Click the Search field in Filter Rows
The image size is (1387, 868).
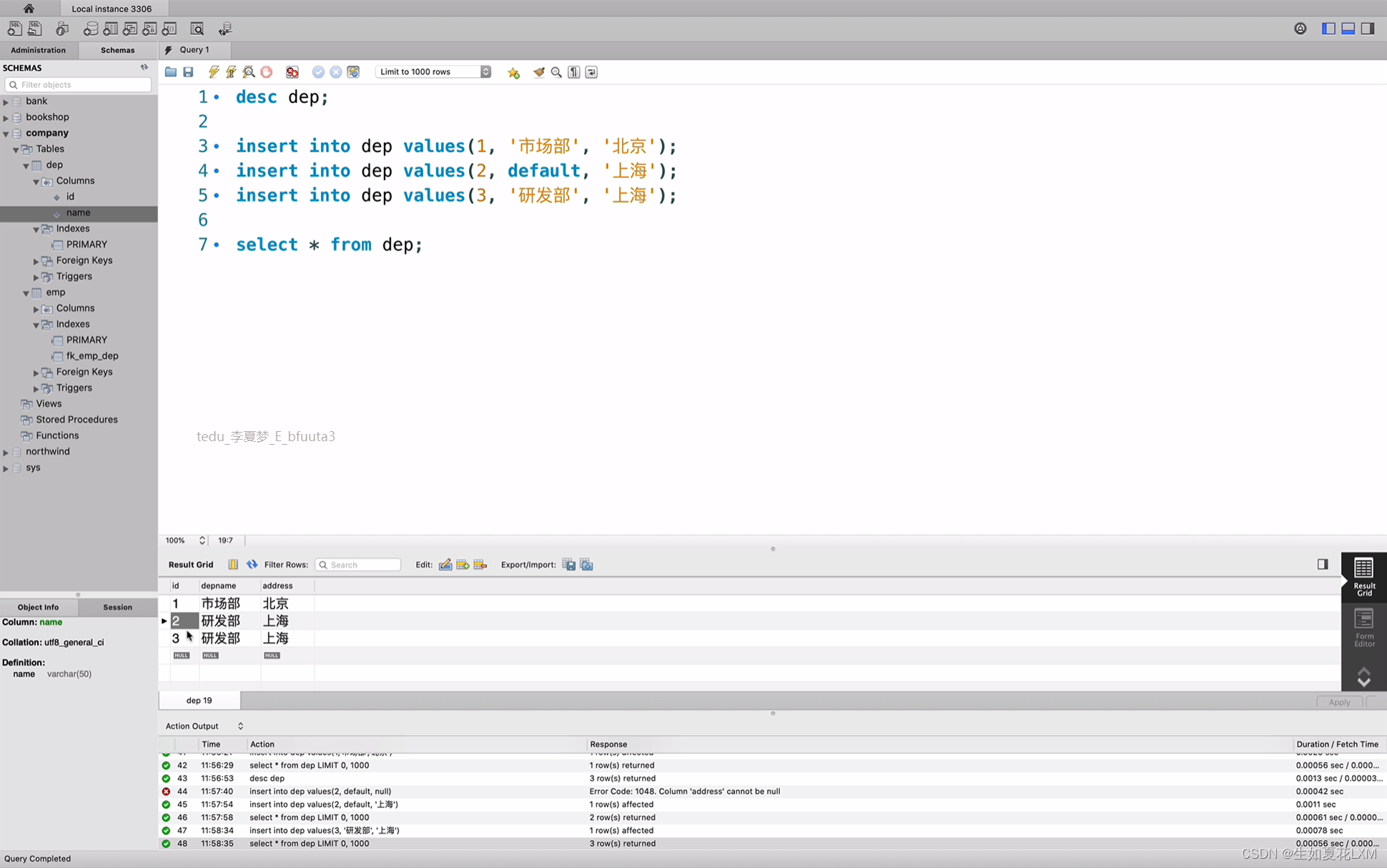pos(357,565)
